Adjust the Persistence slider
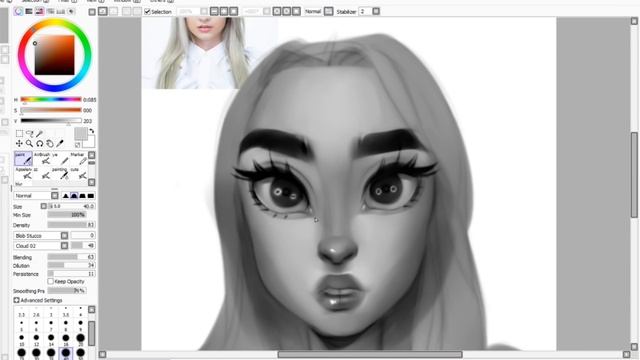This screenshot has height=360, width=640. point(71,274)
